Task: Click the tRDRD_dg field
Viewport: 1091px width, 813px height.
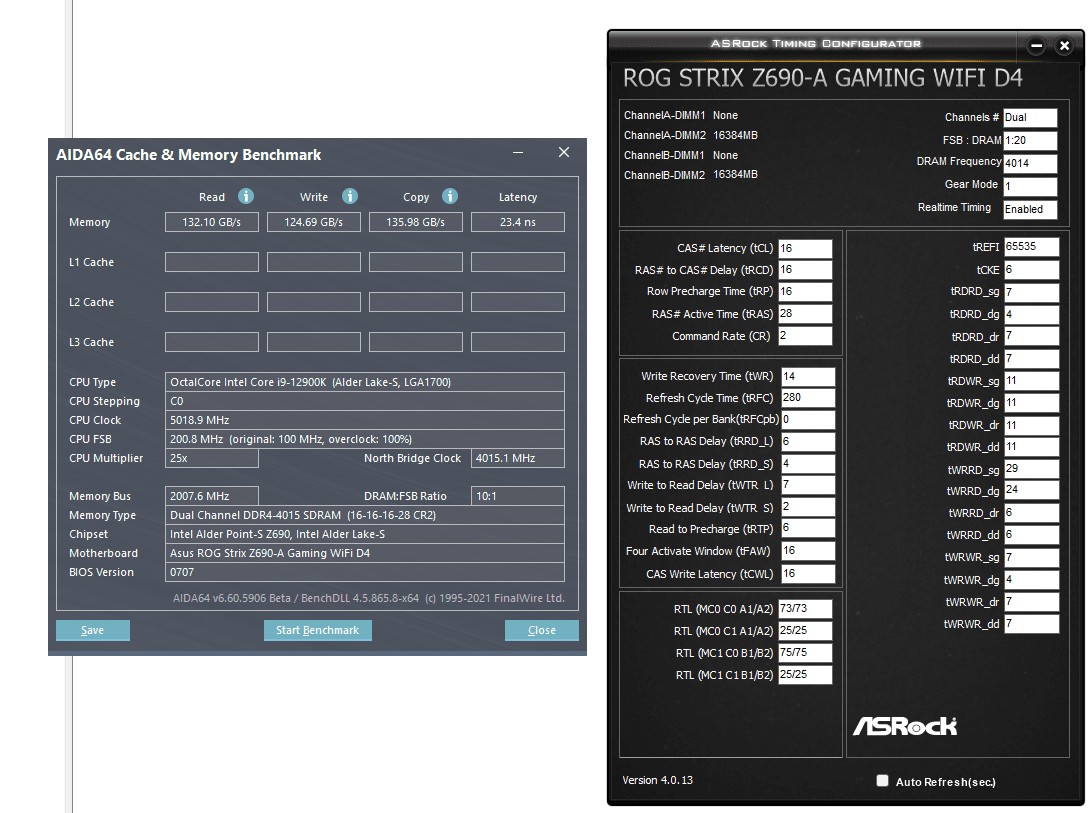Action: coord(1031,315)
